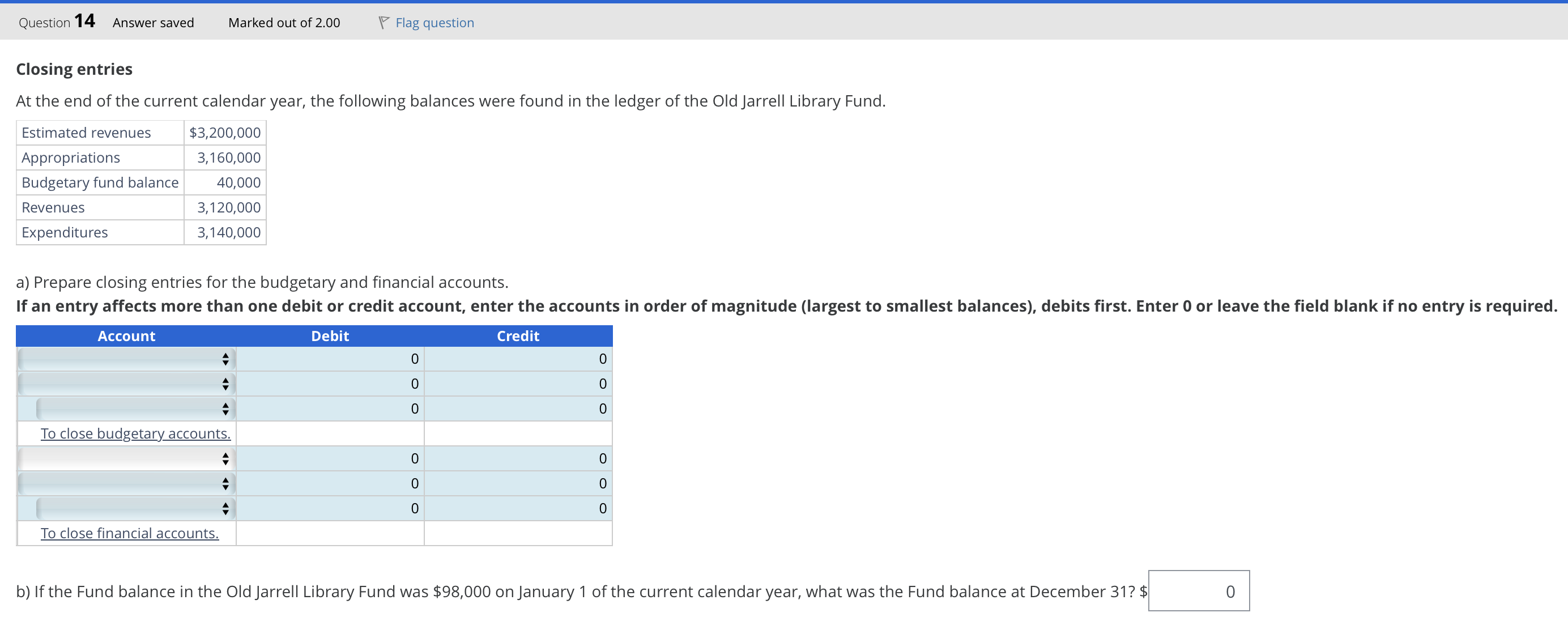Click 'To close financial accounts.' label
The height and width of the screenshot is (634, 1568).
pos(130,534)
